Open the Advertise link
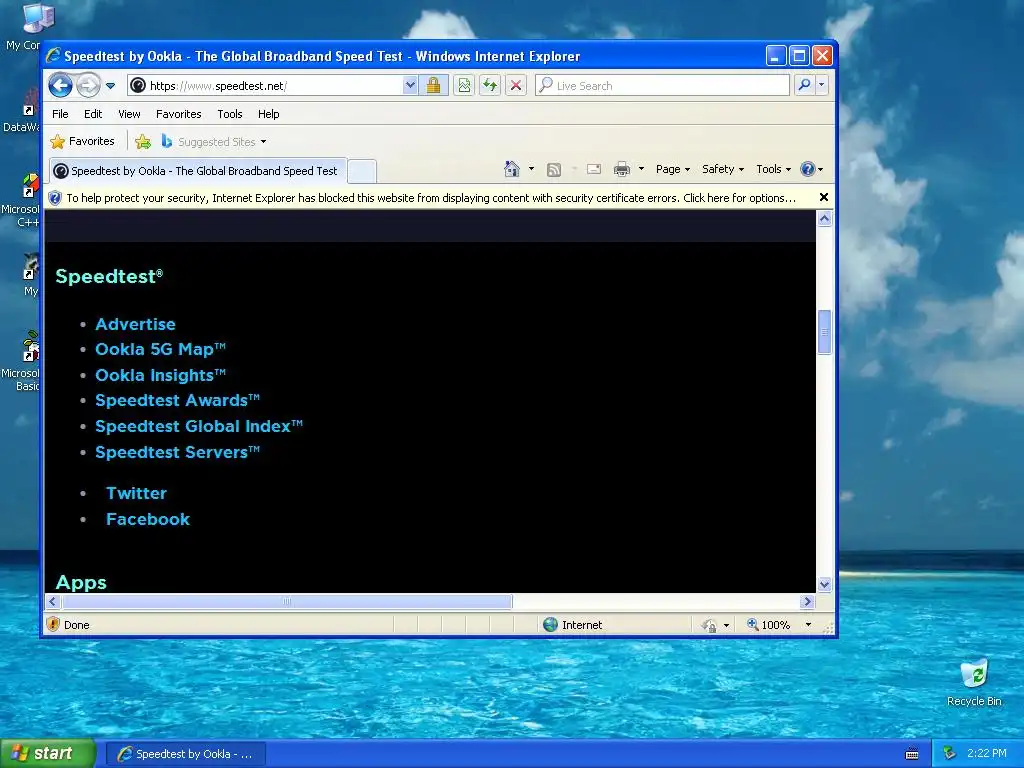Viewport: 1024px width, 768px height. point(135,324)
